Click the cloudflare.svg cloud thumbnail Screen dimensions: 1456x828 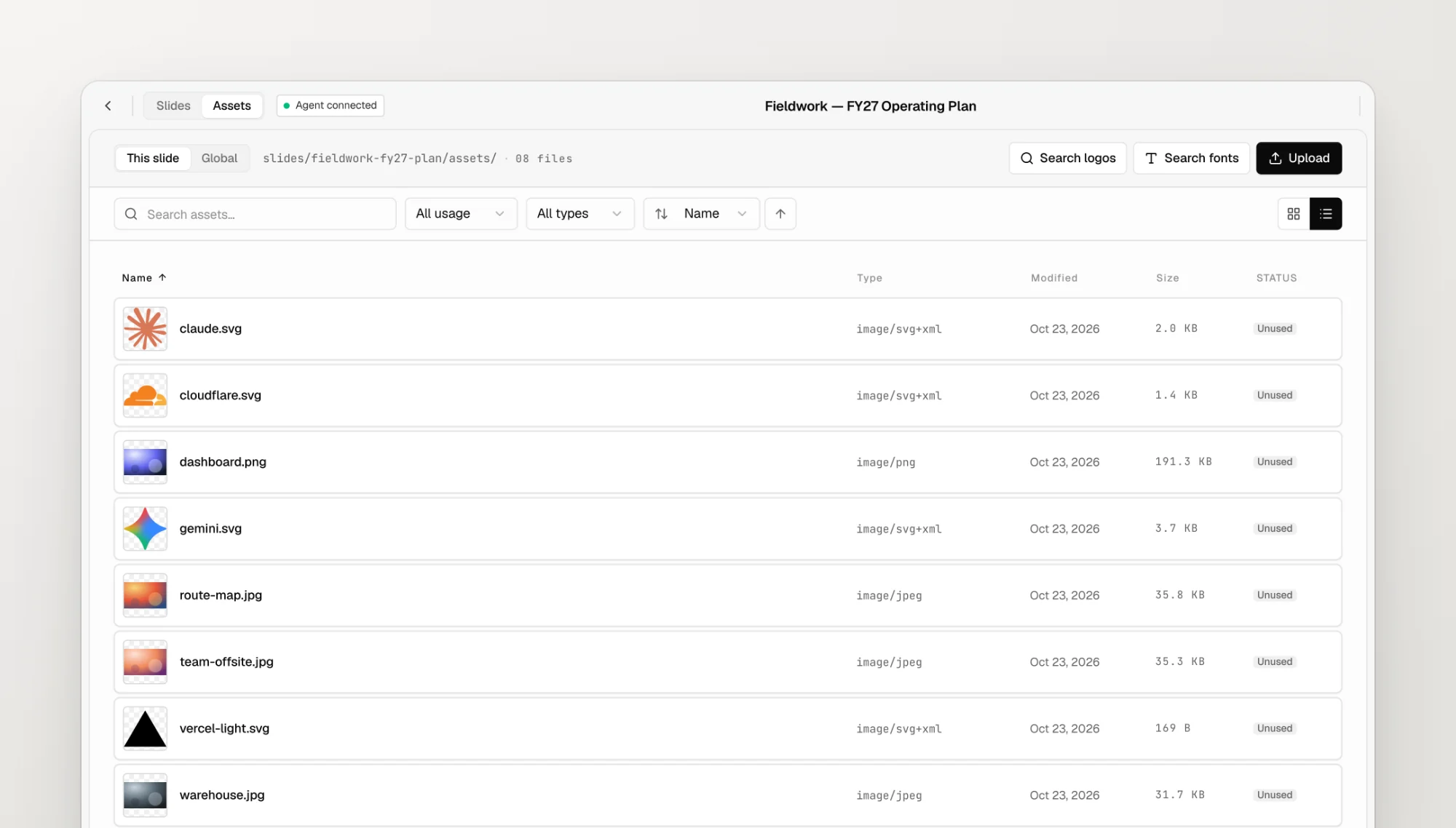pos(145,396)
